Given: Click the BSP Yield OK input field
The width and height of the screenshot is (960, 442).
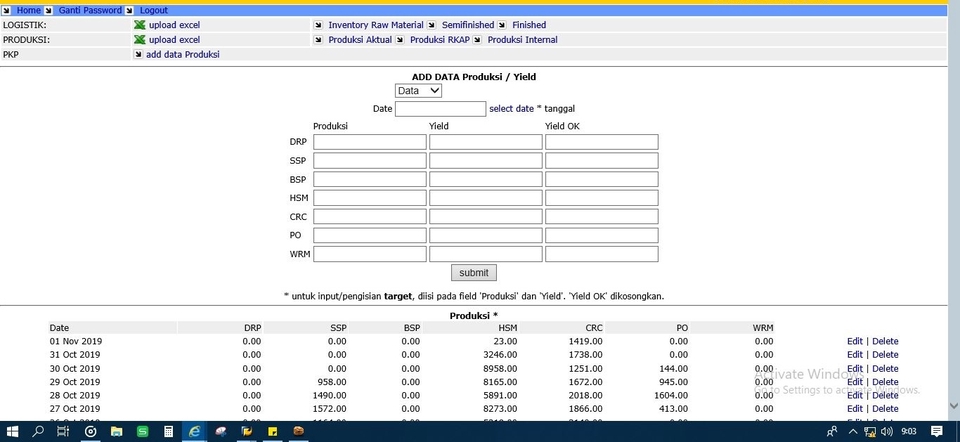Looking at the screenshot, I should (x=602, y=179).
